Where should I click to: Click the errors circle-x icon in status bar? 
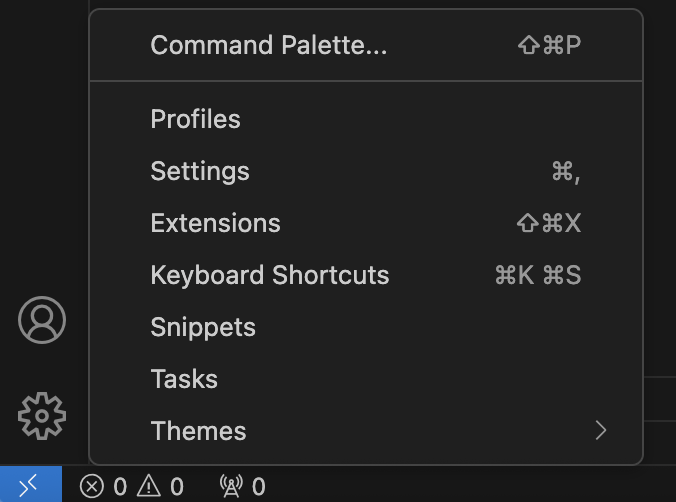click(x=92, y=487)
